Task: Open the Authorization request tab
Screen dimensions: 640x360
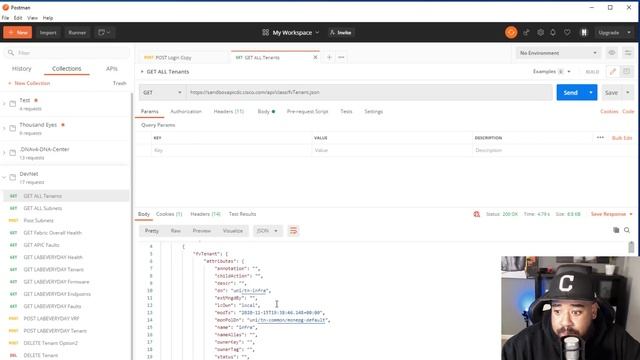Action: tap(186, 111)
